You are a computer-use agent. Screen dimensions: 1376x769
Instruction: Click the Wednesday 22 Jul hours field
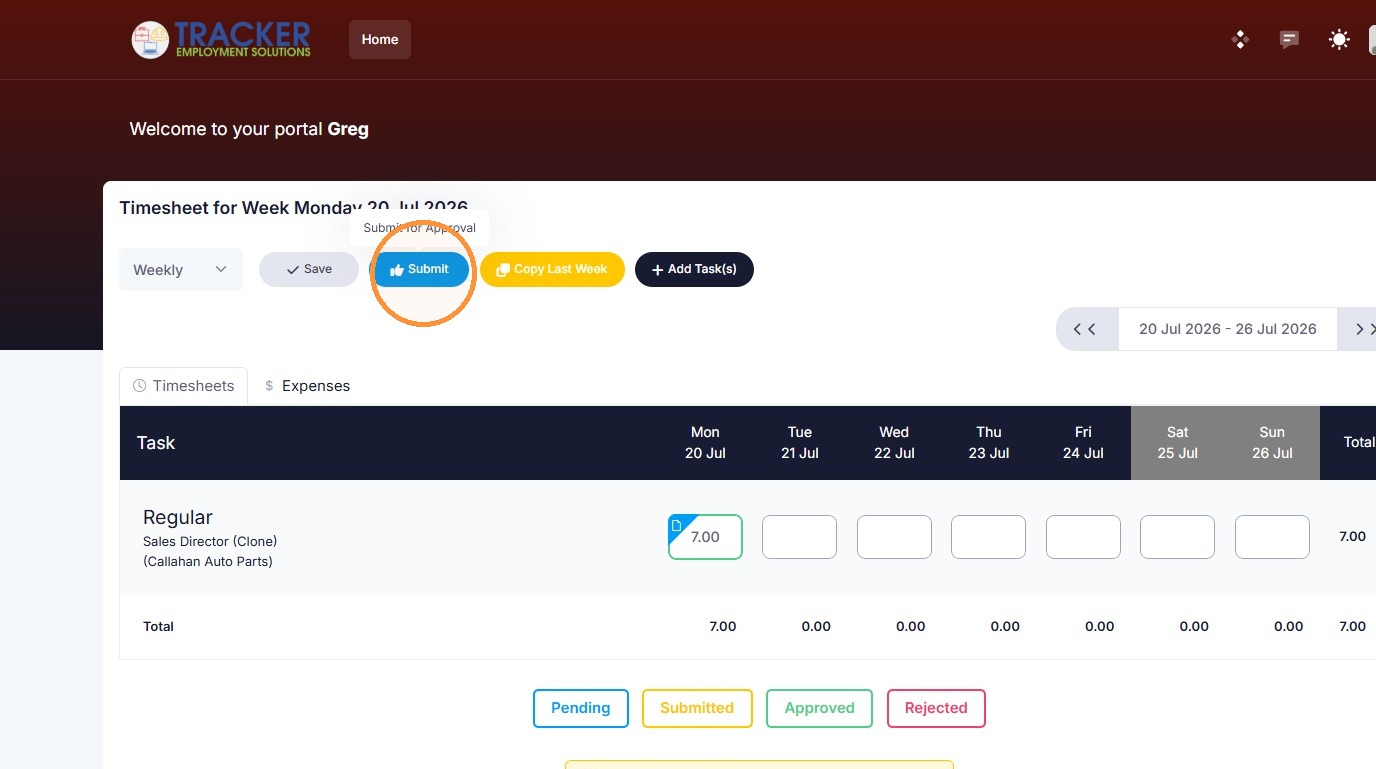[894, 537]
